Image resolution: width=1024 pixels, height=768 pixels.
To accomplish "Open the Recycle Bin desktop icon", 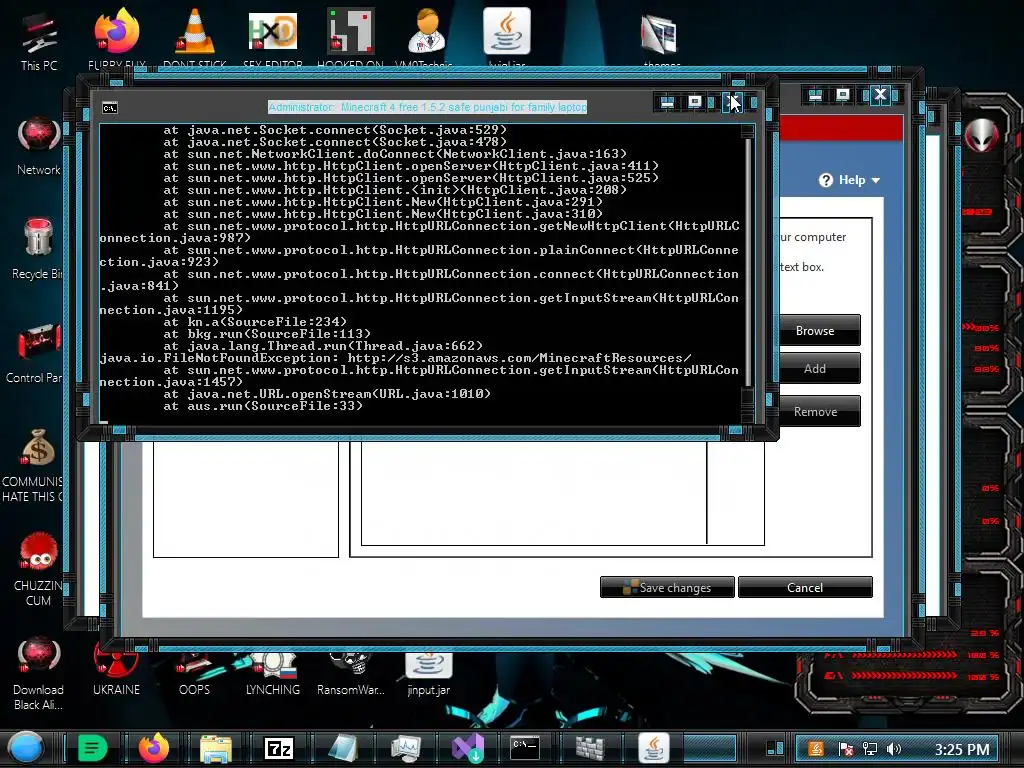I will click(x=39, y=249).
